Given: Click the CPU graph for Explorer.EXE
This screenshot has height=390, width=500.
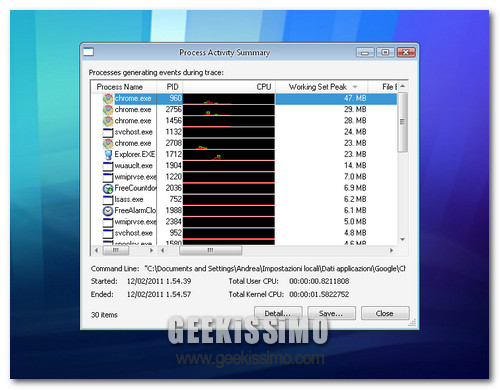Looking at the screenshot, I should coord(229,155).
